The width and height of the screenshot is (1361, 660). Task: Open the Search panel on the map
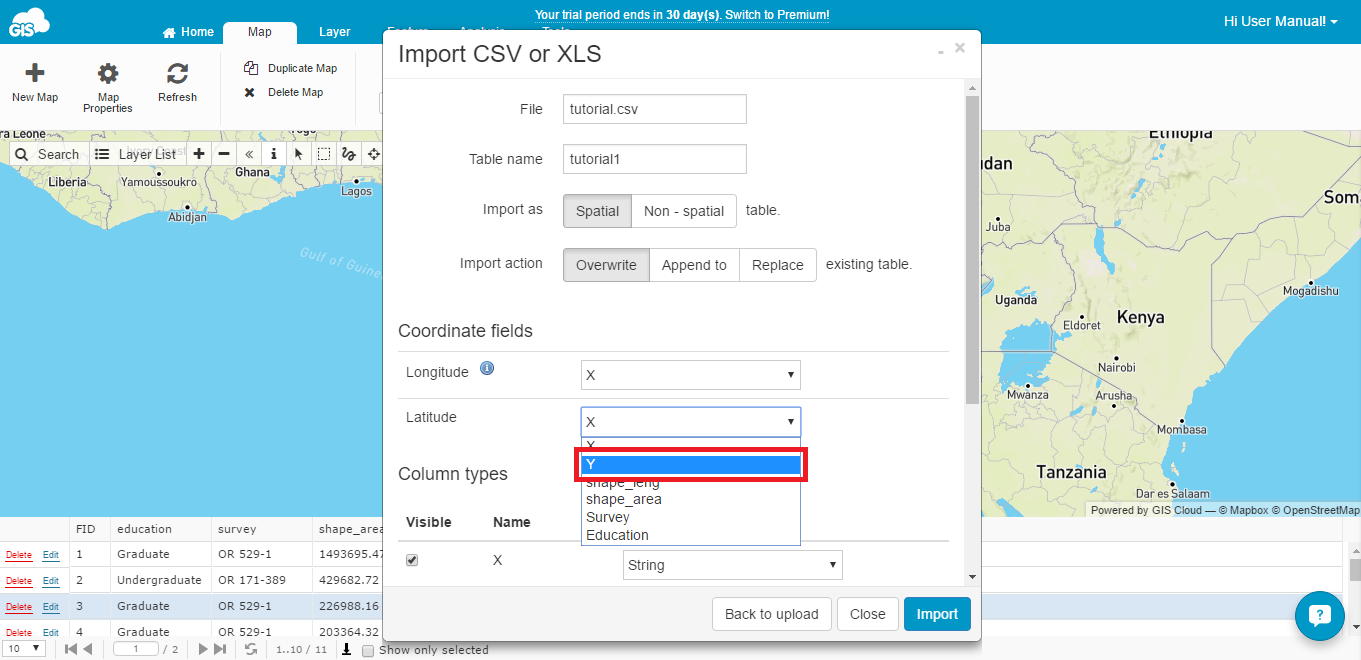coord(47,153)
